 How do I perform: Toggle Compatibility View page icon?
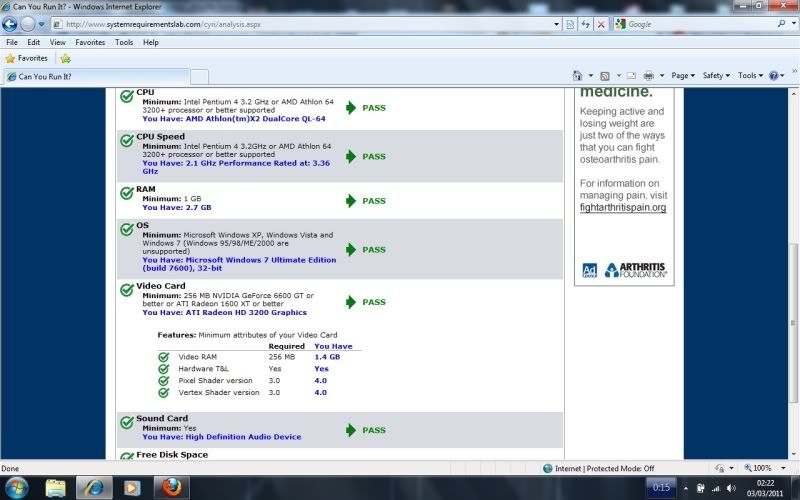click(x=570, y=24)
